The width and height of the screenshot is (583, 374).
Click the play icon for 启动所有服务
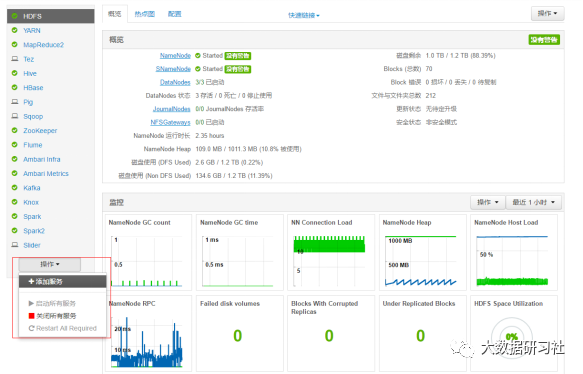tap(31, 303)
